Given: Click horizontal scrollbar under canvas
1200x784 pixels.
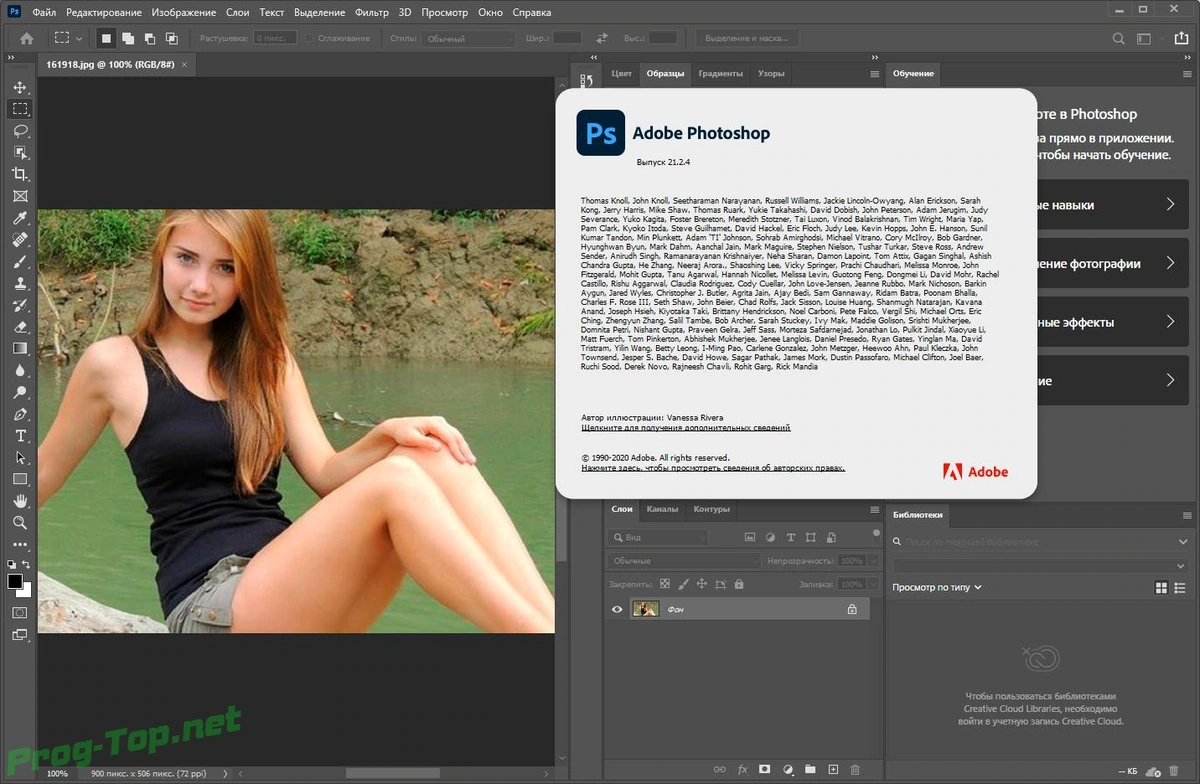Looking at the screenshot, I should click(x=392, y=773).
